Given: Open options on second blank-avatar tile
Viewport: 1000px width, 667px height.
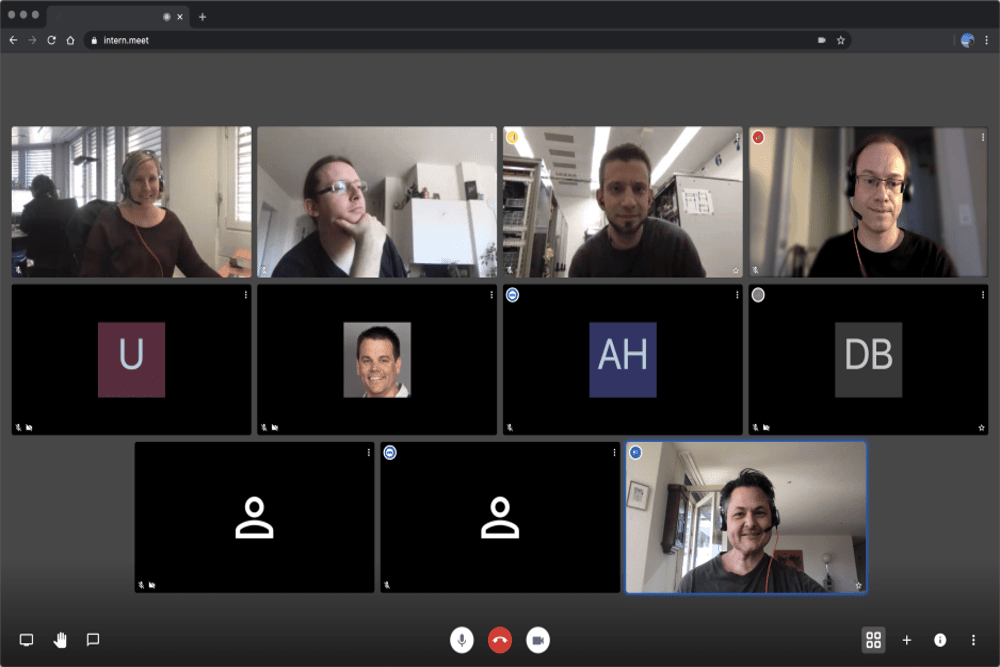Looking at the screenshot, I should 614,452.
